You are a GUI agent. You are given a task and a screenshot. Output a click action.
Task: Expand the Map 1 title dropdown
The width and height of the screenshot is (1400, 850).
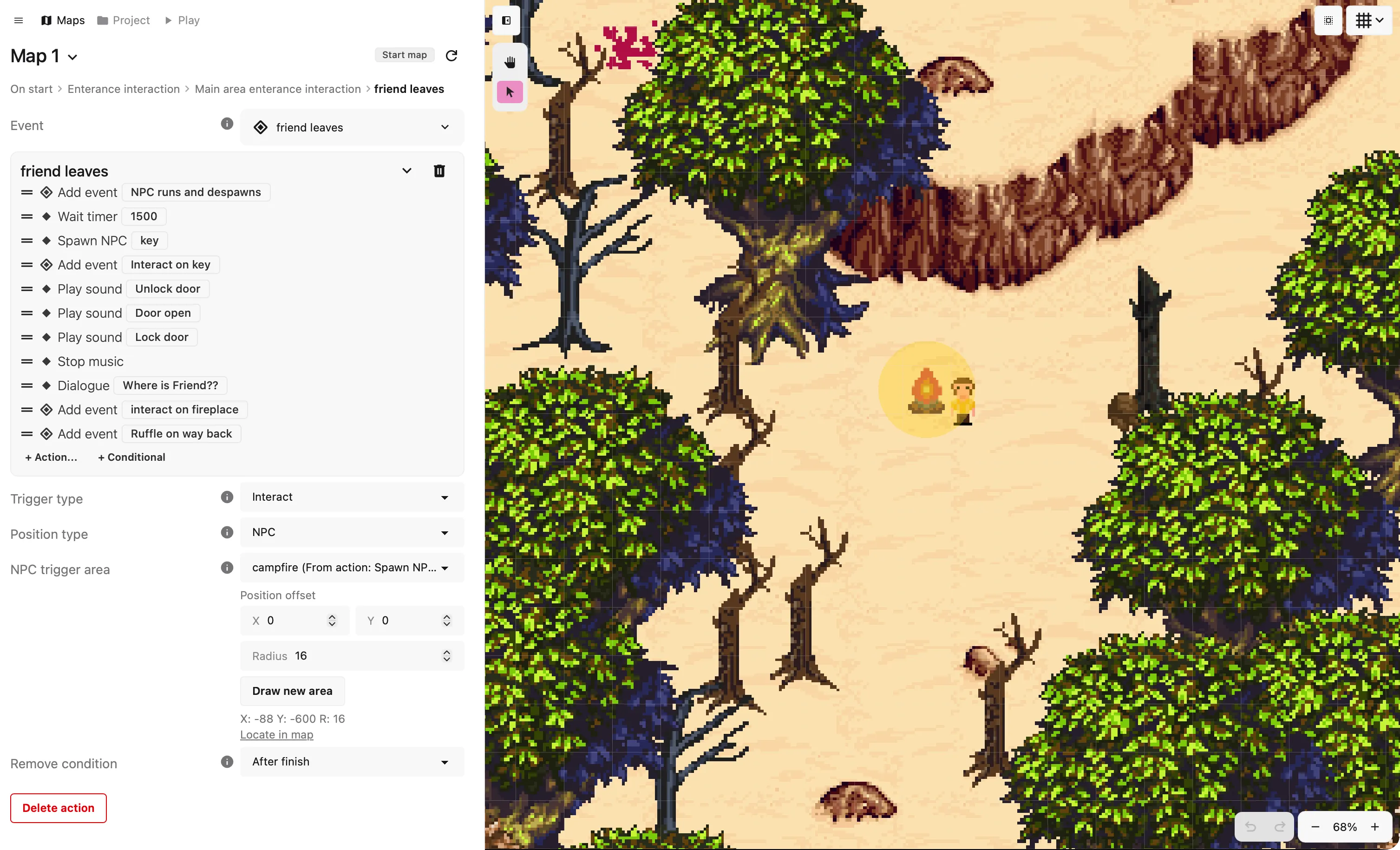click(72, 58)
